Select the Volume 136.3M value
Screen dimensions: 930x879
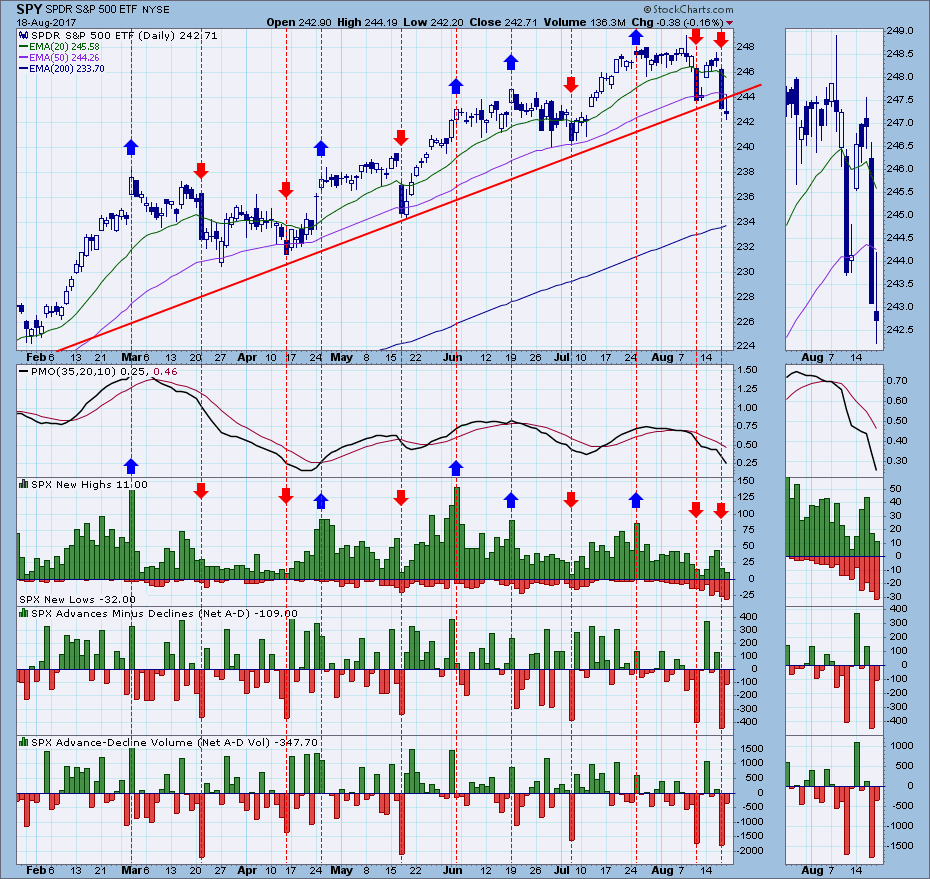click(585, 23)
